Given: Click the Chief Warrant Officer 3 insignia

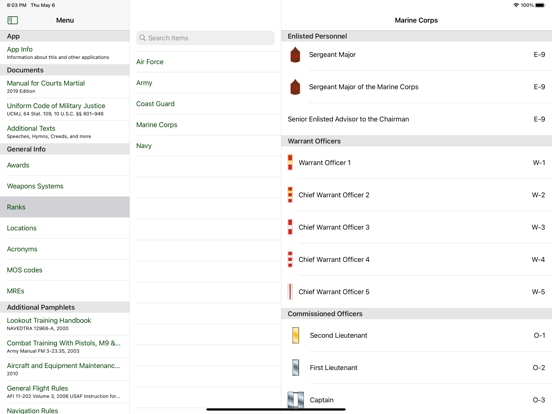Looking at the screenshot, I should pos(290,227).
